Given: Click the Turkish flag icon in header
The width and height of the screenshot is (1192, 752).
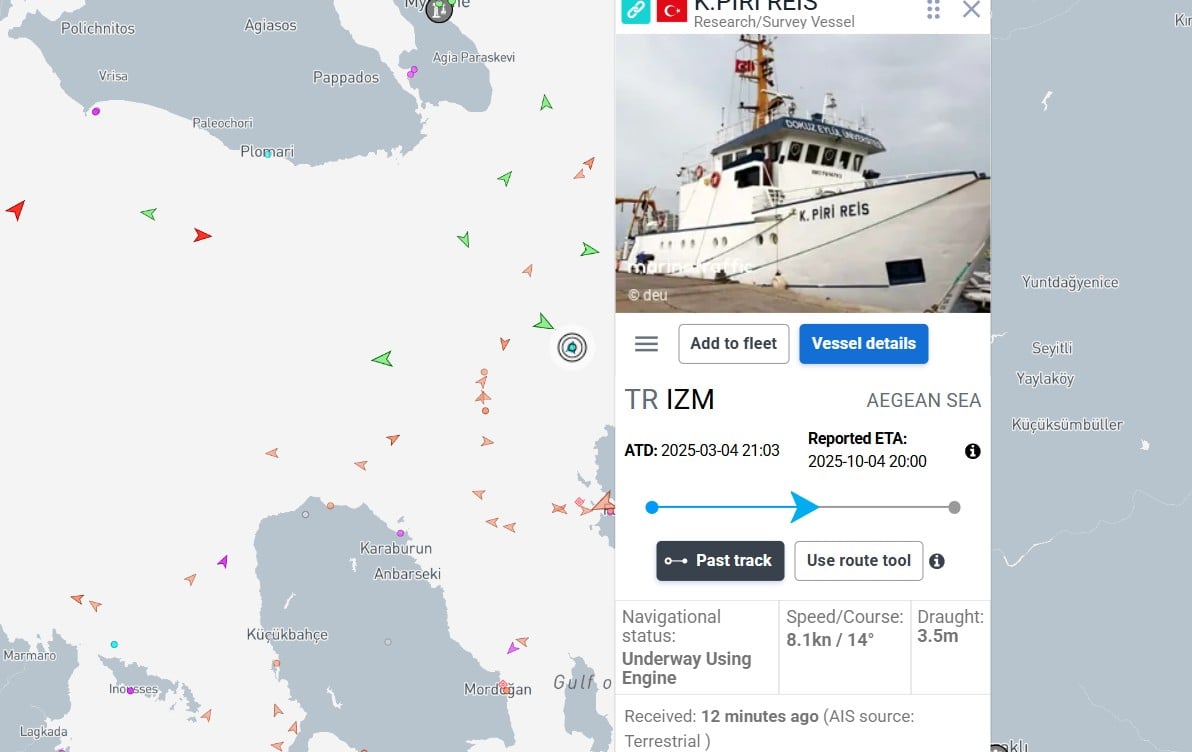Looking at the screenshot, I should (x=671, y=10).
